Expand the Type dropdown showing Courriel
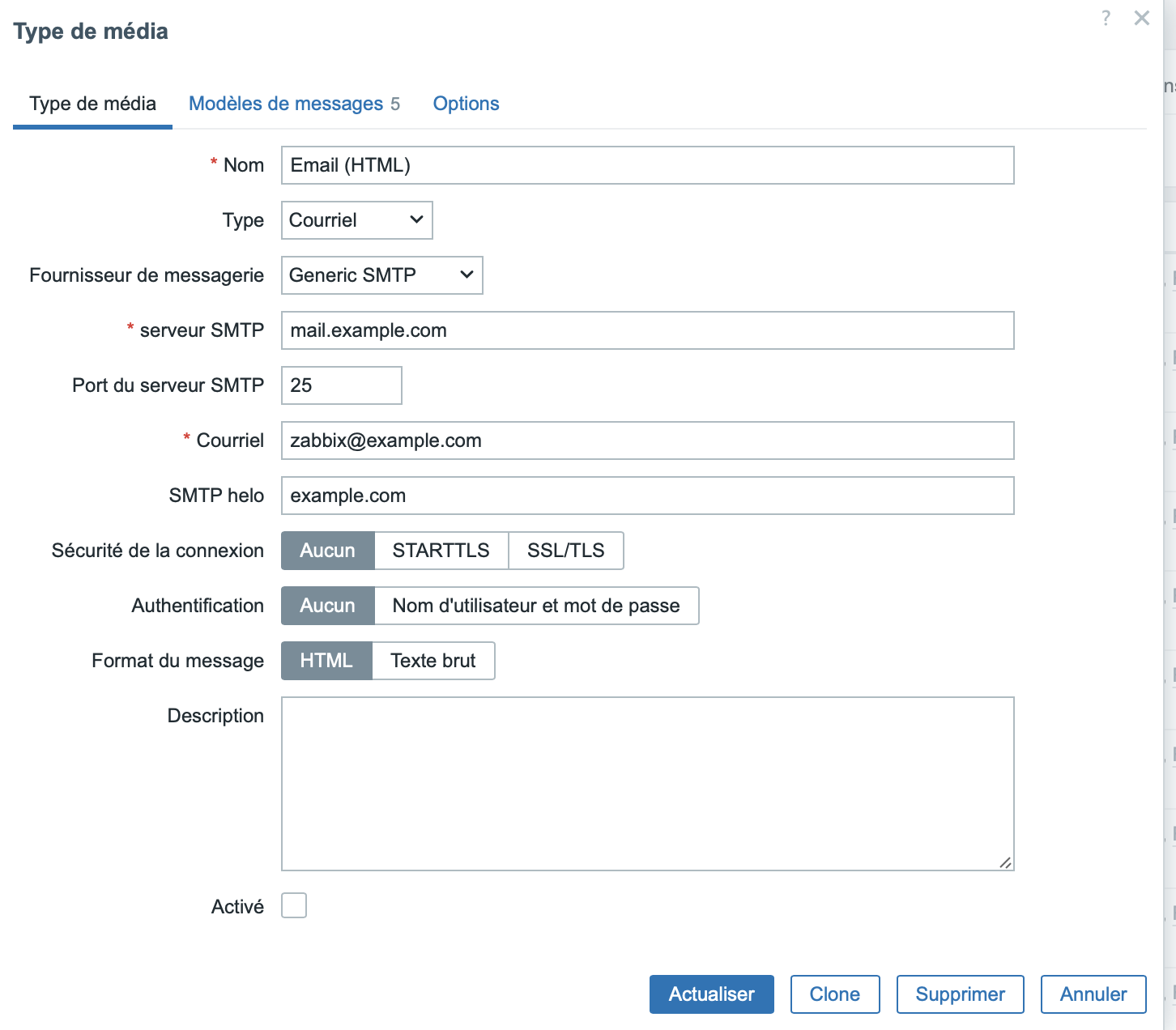The height and width of the screenshot is (1030, 1176). pyautogui.click(x=356, y=220)
